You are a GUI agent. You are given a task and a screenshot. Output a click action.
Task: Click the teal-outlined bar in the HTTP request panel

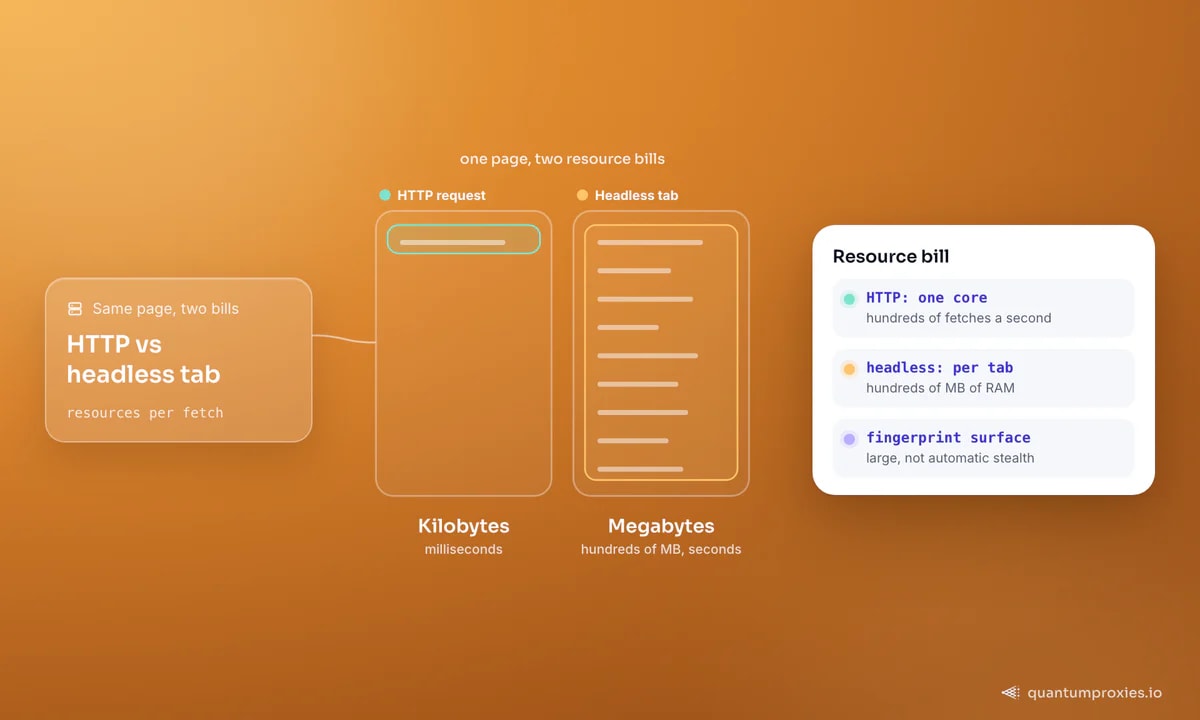tap(463, 239)
